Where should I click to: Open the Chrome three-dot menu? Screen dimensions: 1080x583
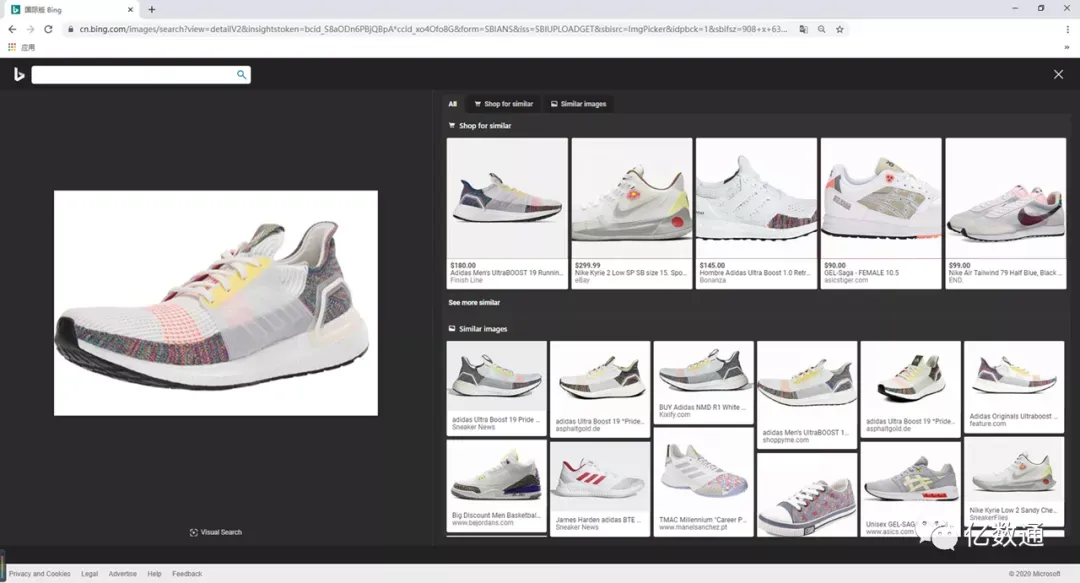(x=1067, y=29)
